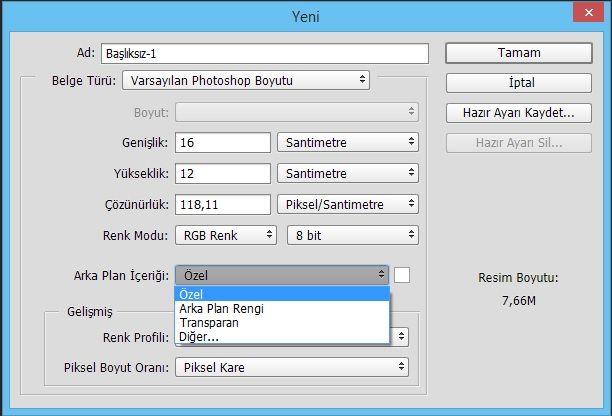Image resolution: width=612 pixels, height=416 pixels.
Task: Click the Genişlik value field
Action: [x=223, y=142]
